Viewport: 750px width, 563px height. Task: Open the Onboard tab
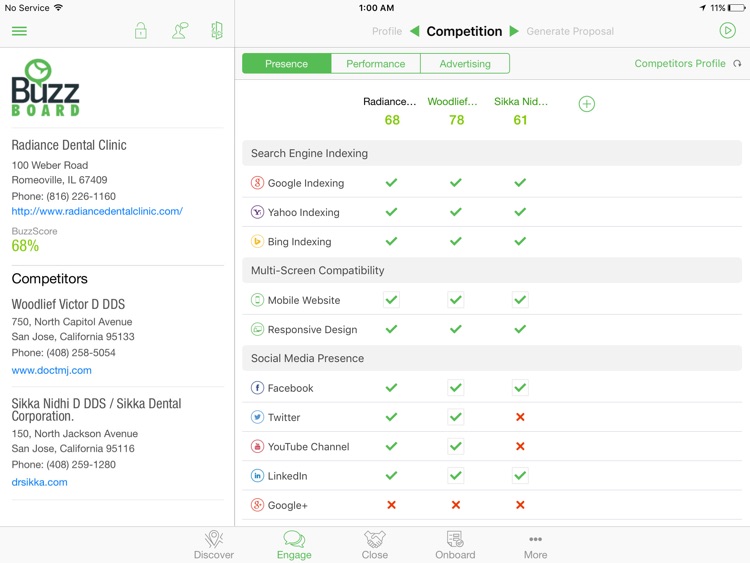(x=455, y=545)
